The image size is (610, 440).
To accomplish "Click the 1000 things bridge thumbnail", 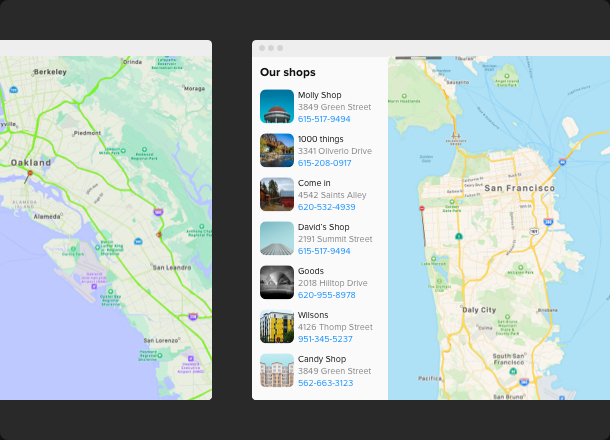I will tap(277, 150).
